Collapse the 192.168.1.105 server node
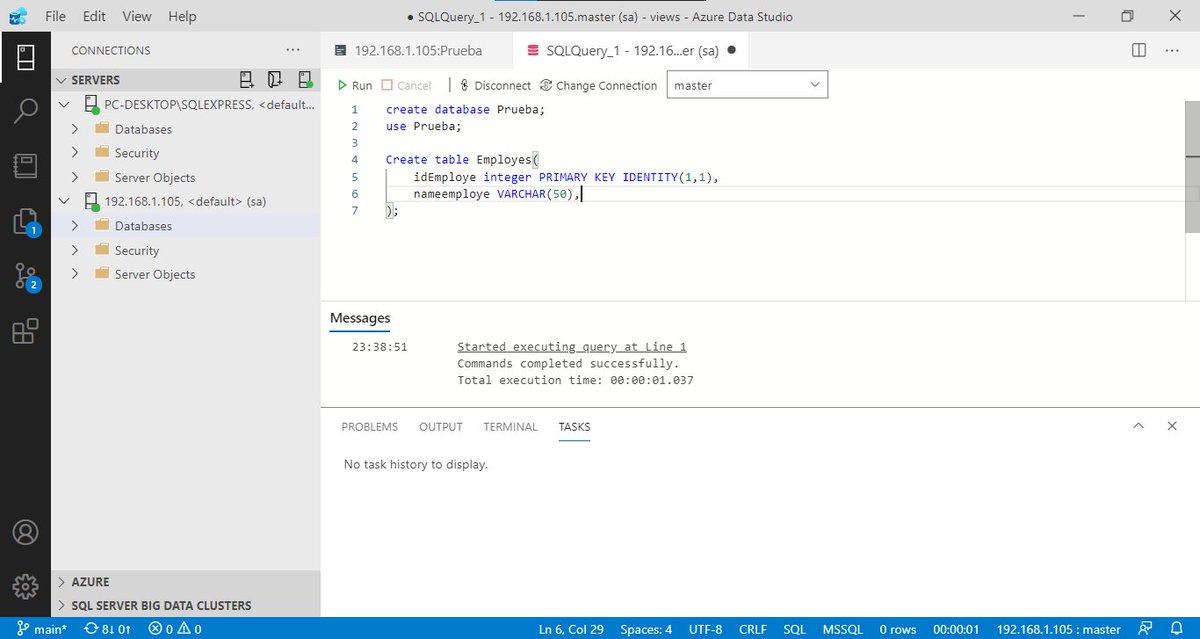 click(x=65, y=201)
